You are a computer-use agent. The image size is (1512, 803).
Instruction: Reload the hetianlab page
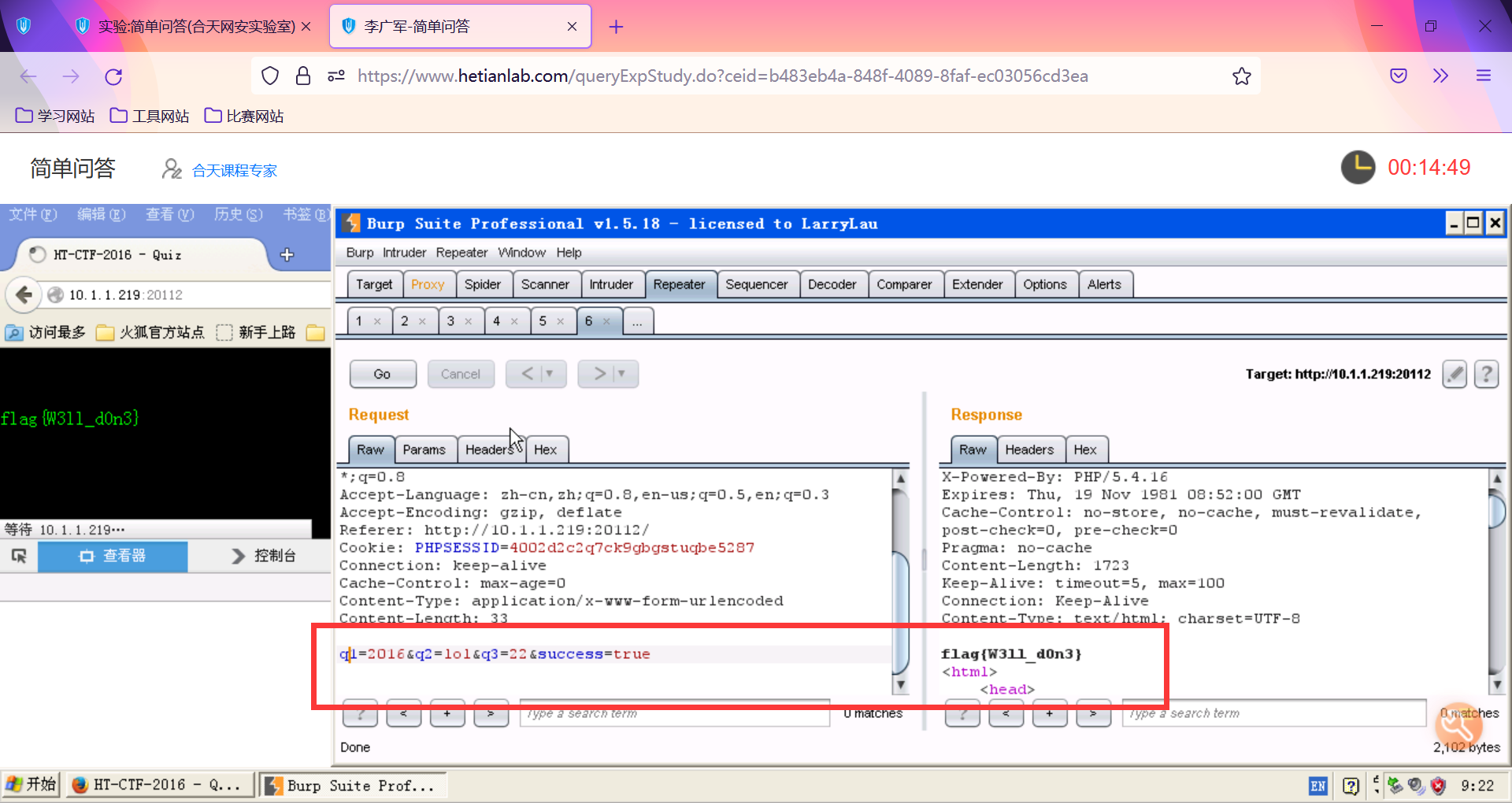(113, 76)
